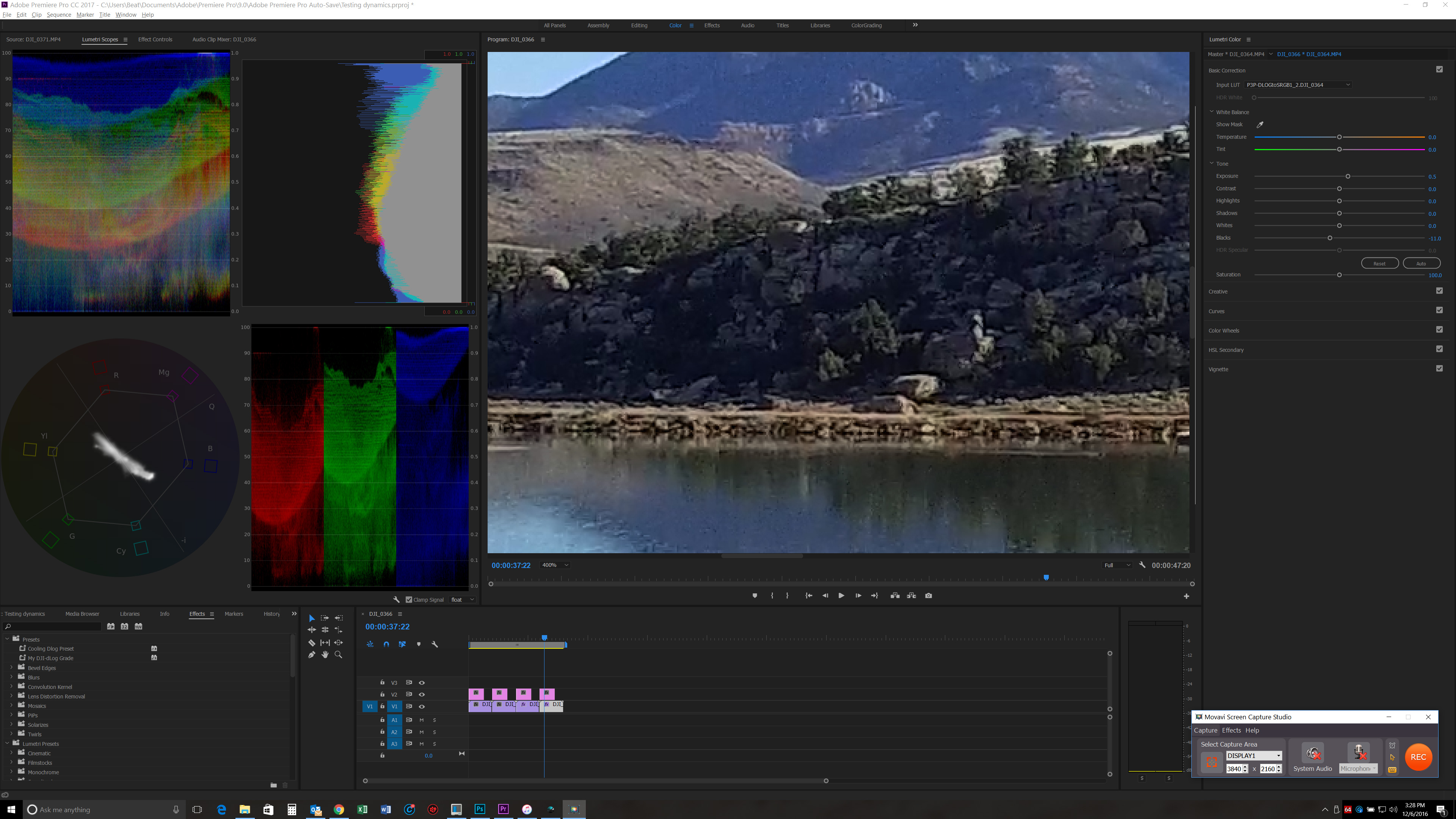Toggle HSL Secondary checkbox
This screenshot has height=819, width=1456.
(1440, 349)
